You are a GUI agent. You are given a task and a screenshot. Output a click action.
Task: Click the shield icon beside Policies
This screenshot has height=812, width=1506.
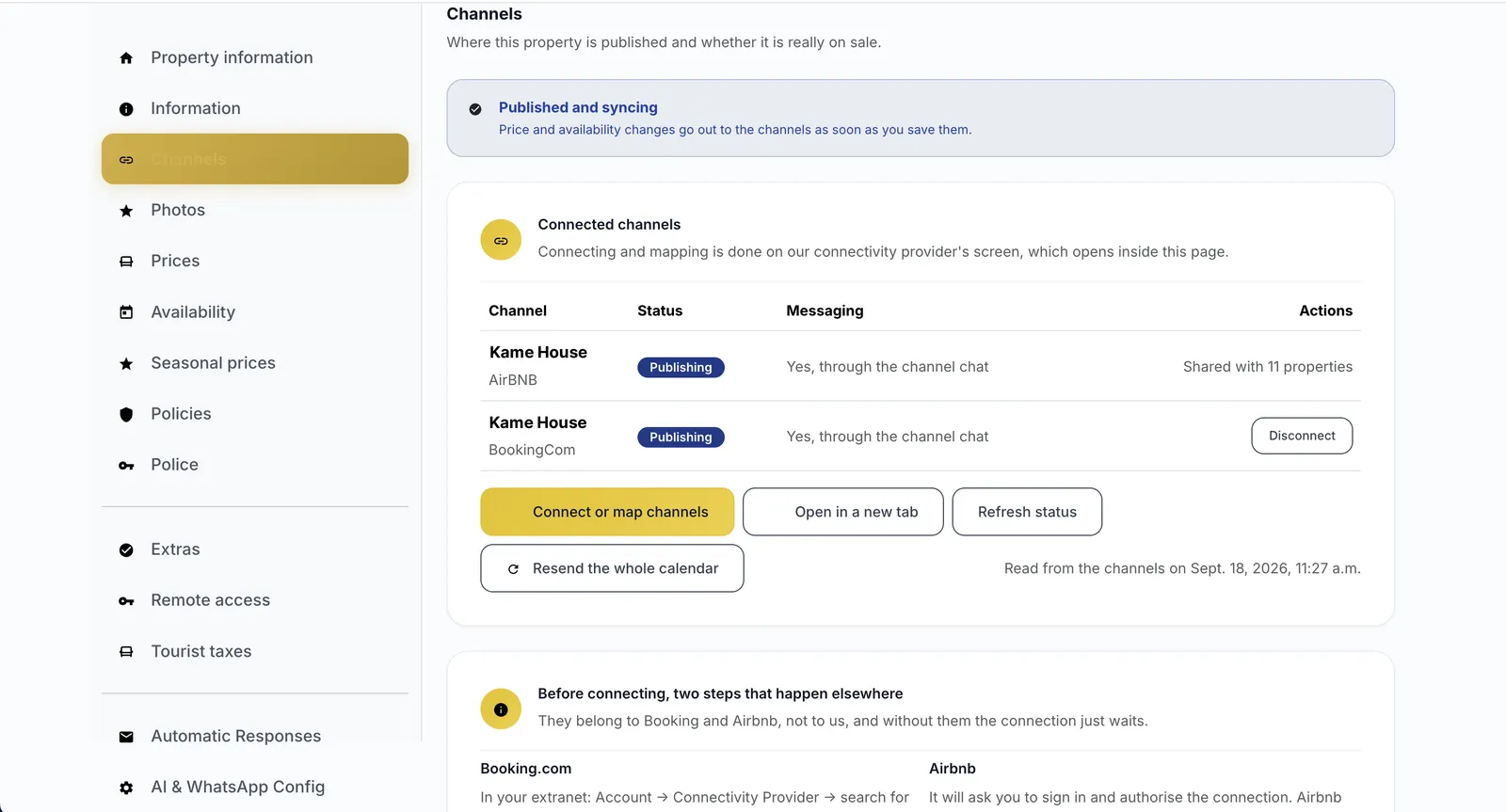click(126, 414)
